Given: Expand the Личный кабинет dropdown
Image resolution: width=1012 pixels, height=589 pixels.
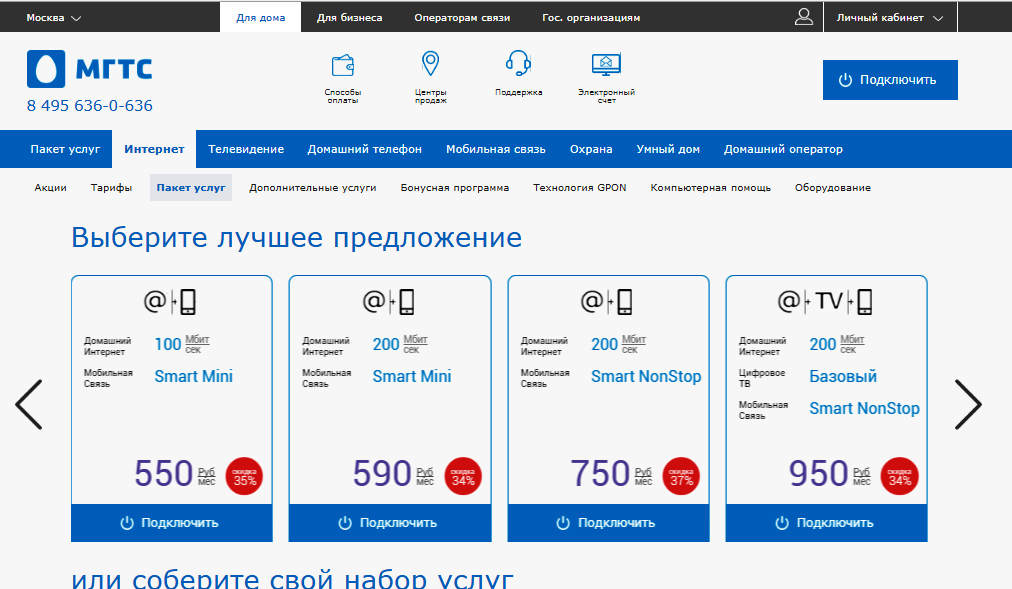Looking at the screenshot, I should [890, 17].
